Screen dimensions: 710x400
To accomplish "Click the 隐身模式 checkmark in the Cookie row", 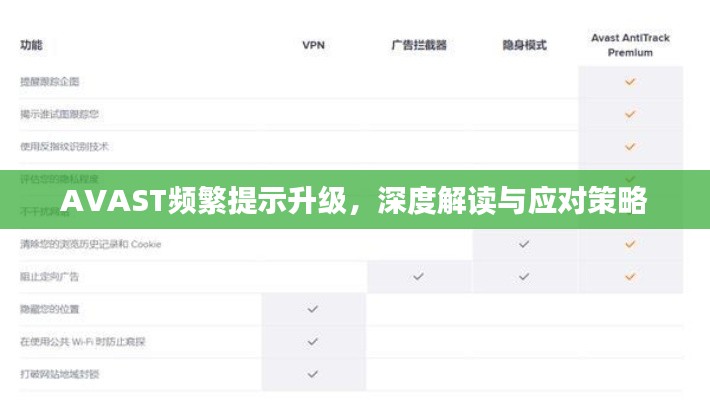I will click(x=524, y=244).
